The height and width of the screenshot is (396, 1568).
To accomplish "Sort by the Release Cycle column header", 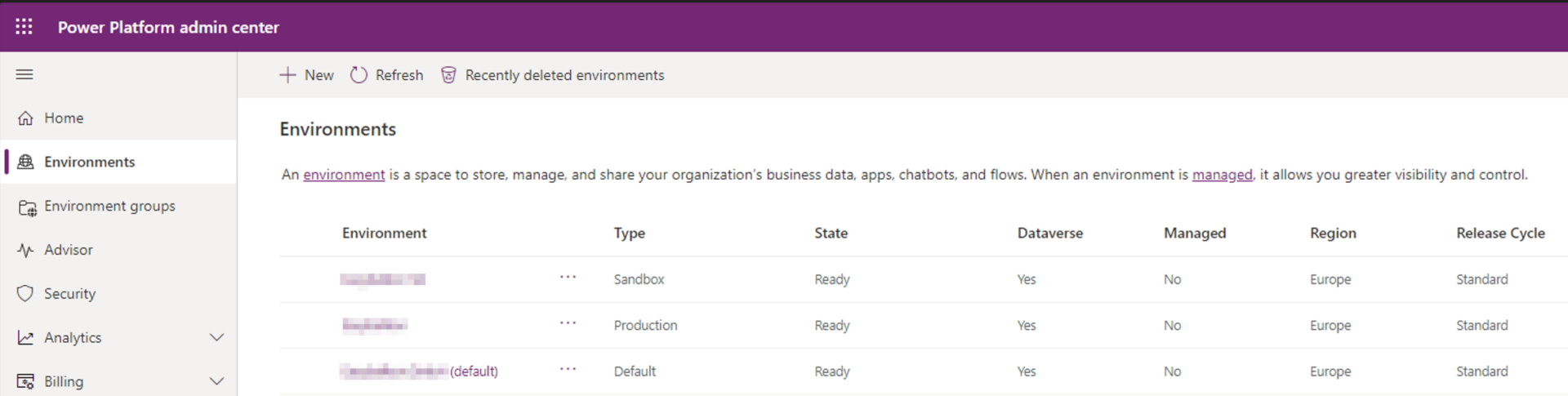I will pyautogui.click(x=1500, y=233).
